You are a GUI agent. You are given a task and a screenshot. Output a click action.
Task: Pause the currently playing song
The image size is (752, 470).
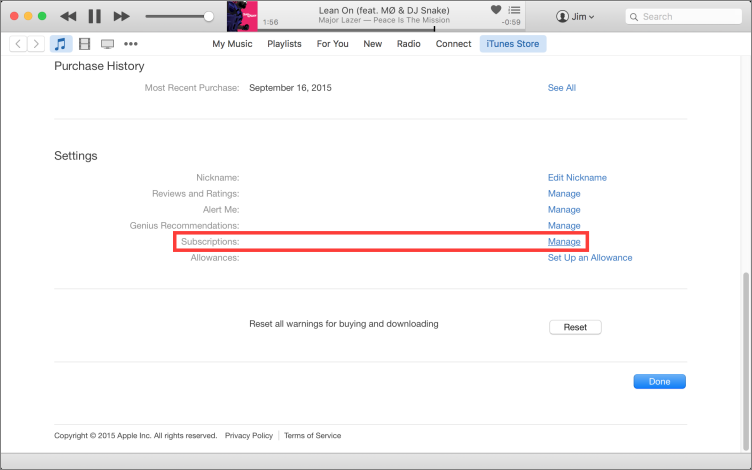click(x=94, y=16)
